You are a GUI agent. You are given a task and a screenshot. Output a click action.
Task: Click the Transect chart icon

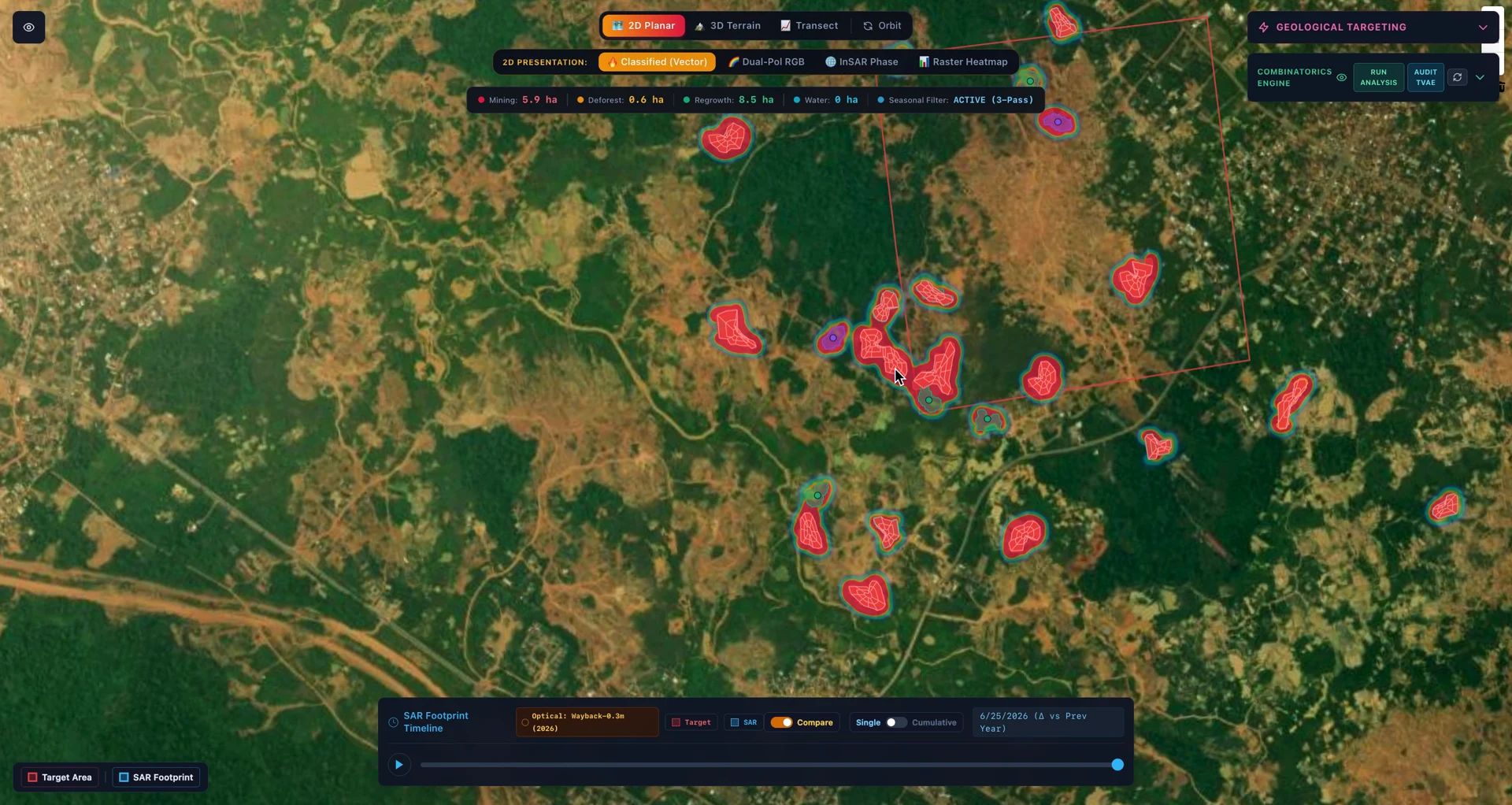click(x=785, y=26)
